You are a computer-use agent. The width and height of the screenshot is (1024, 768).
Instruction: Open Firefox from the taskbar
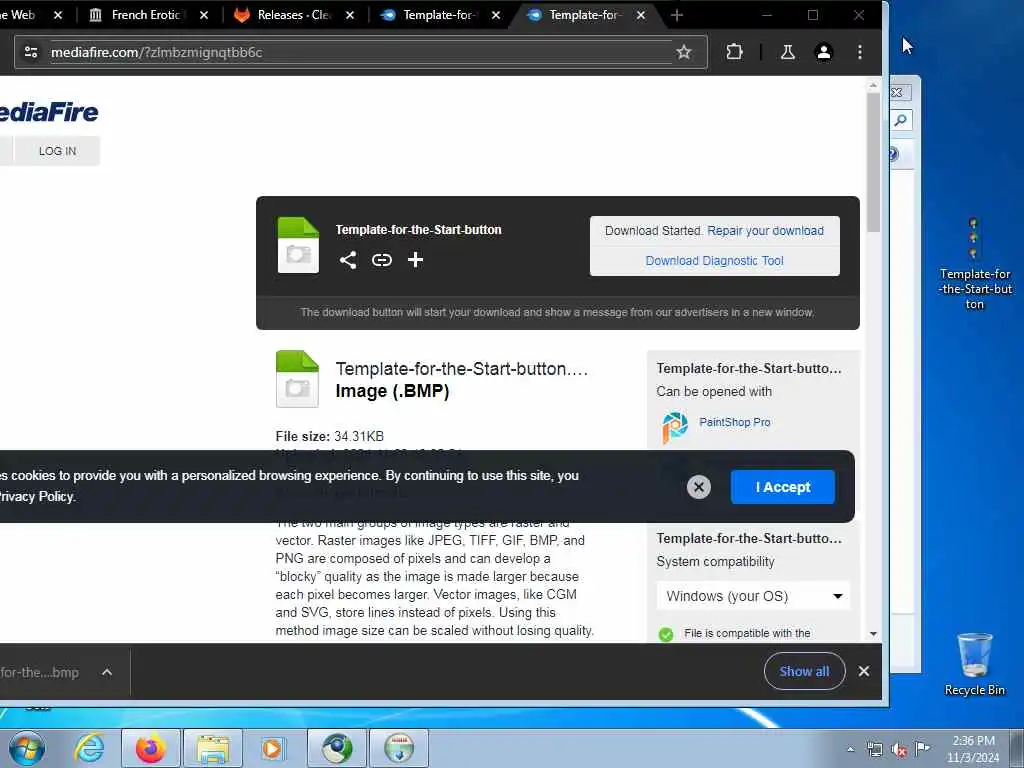click(x=151, y=748)
